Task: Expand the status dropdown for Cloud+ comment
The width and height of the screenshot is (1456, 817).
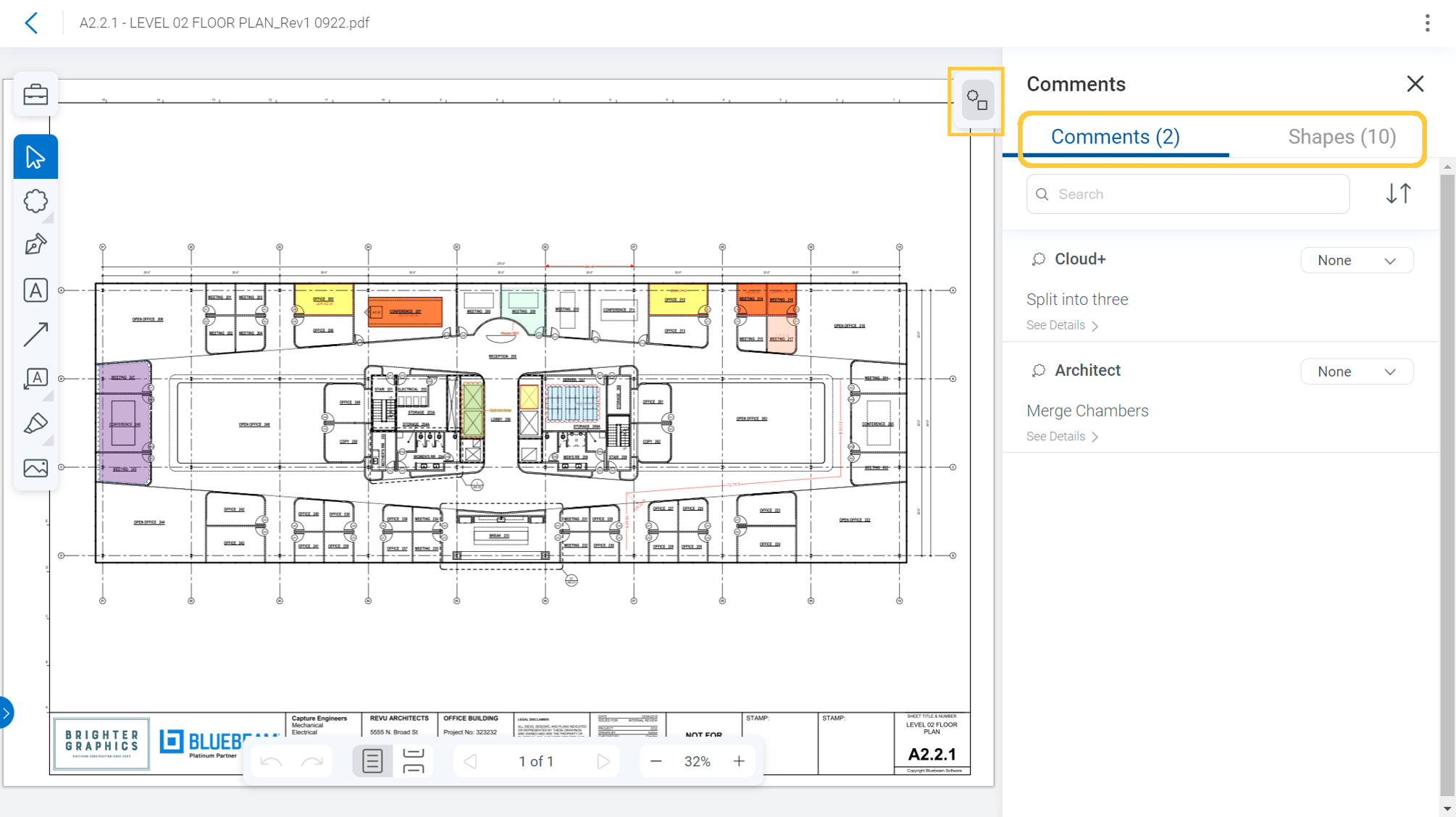Action: (x=1357, y=260)
